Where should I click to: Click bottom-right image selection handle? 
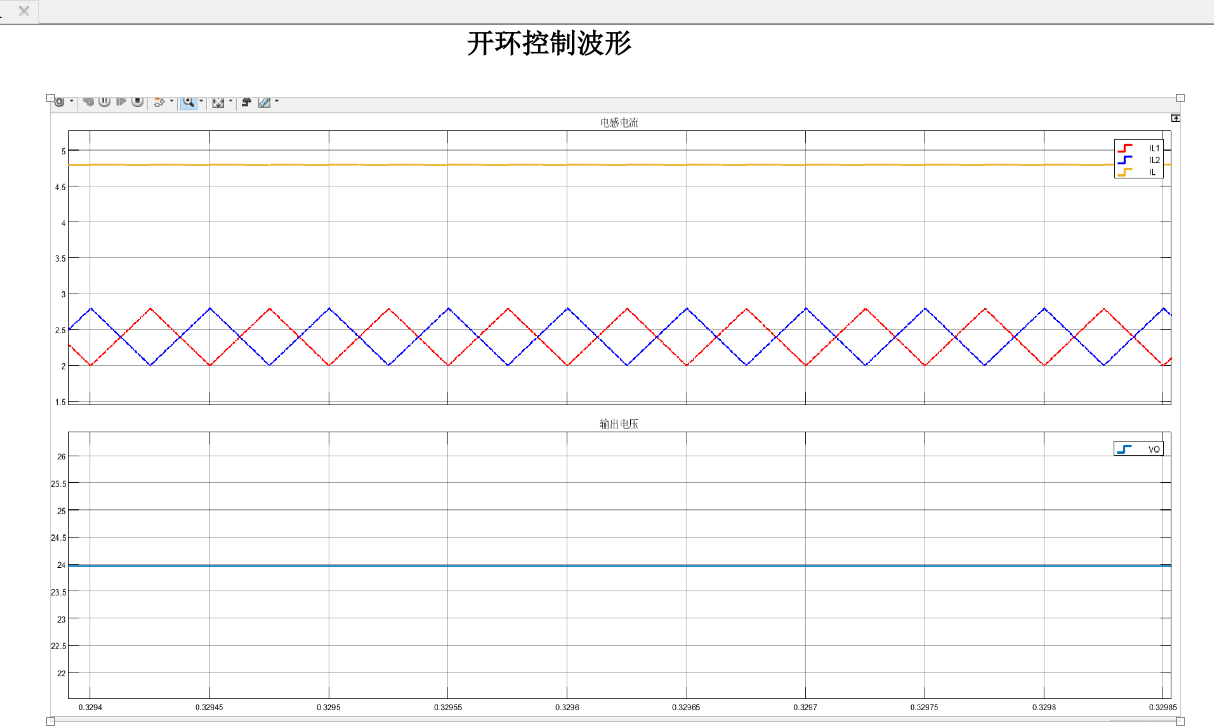(1180, 720)
